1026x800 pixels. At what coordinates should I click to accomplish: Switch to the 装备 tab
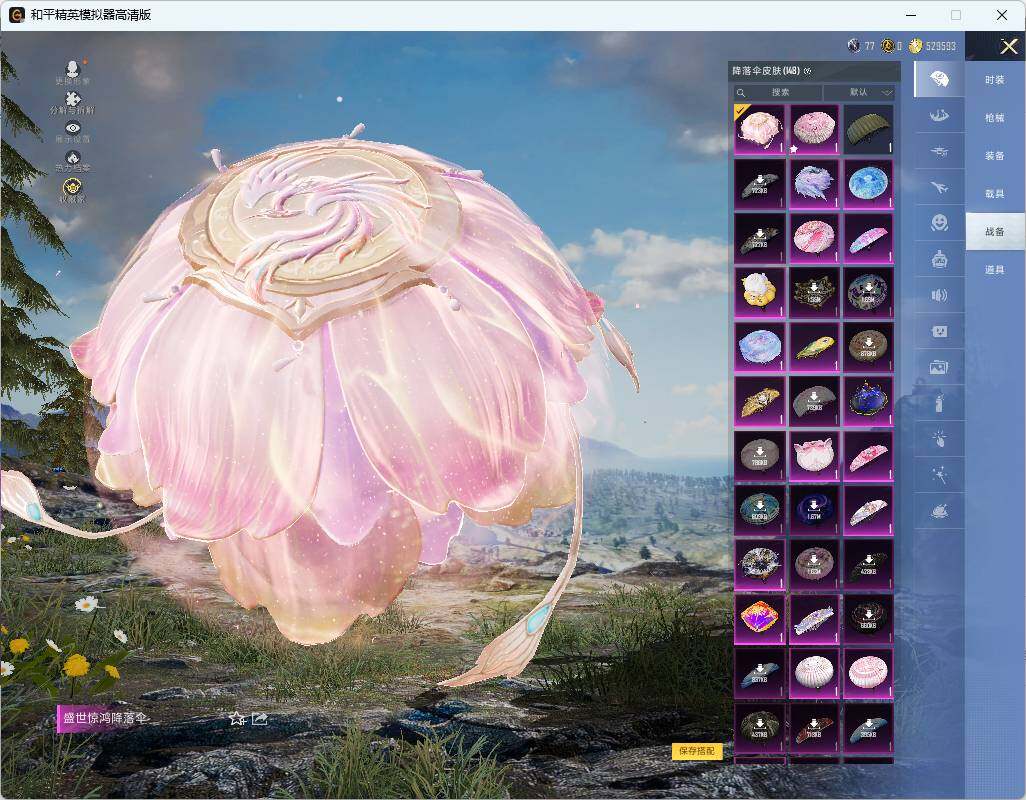pyautogui.click(x=995, y=156)
